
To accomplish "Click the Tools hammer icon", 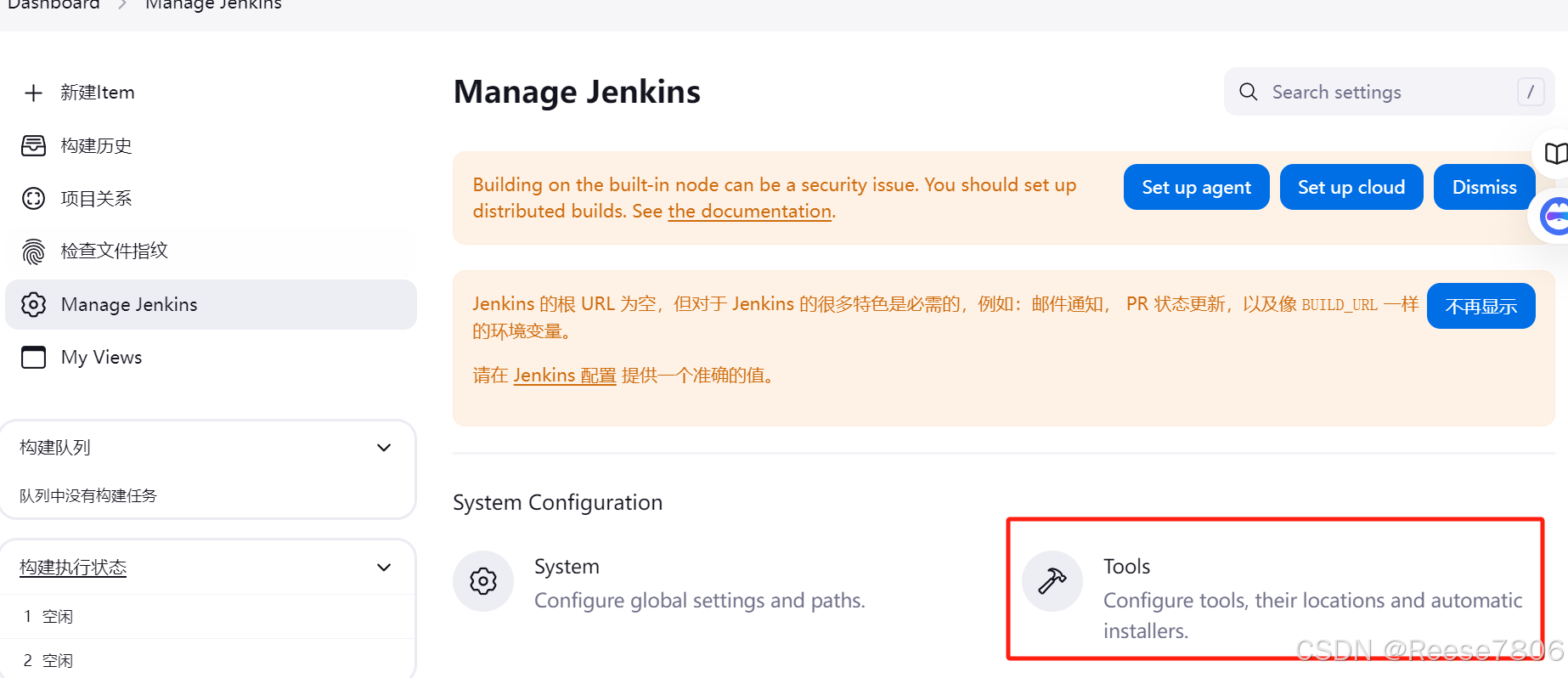I will coord(1052,581).
